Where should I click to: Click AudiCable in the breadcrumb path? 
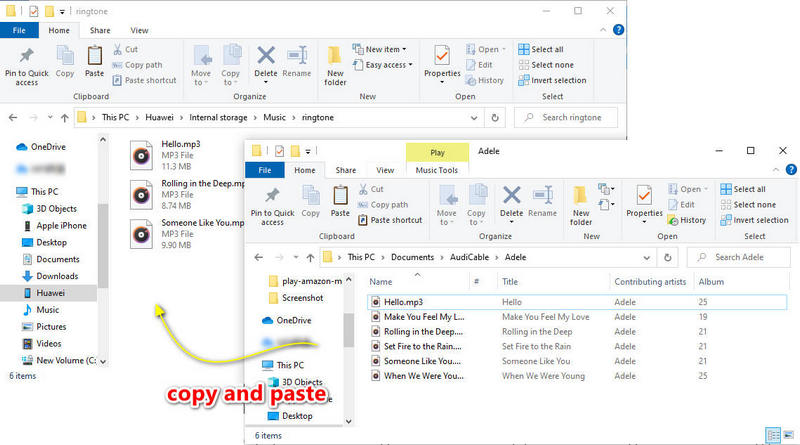pyautogui.click(x=469, y=257)
